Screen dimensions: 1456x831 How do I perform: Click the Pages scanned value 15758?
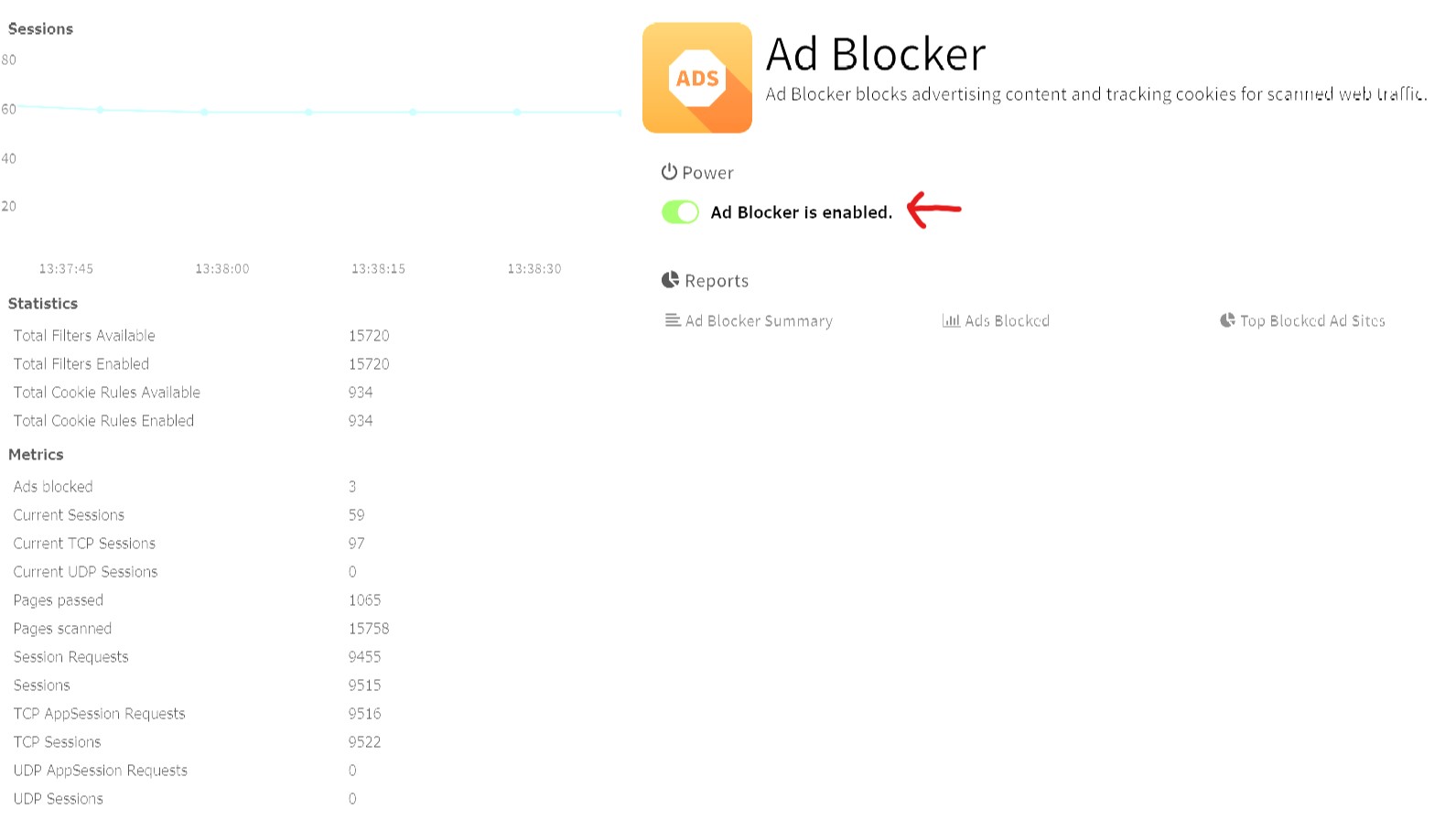pyautogui.click(x=369, y=629)
